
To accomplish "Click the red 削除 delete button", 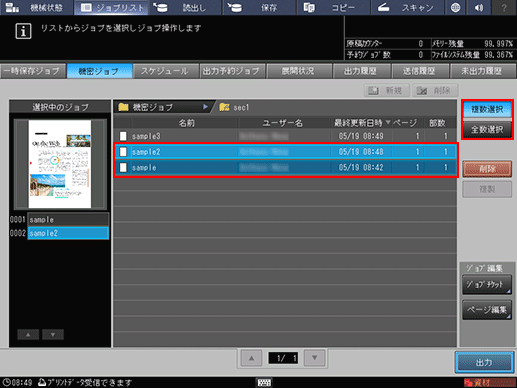I will [487, 169].
